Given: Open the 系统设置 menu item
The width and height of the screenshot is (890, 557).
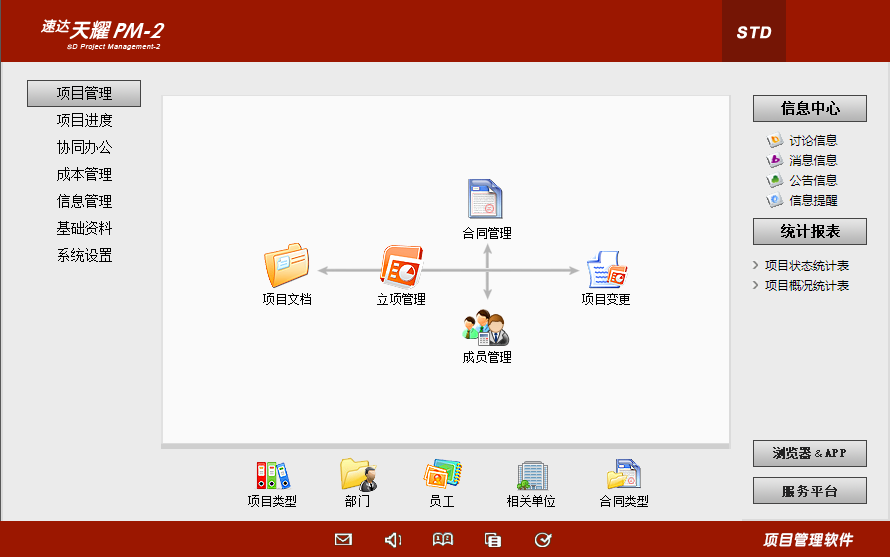Looking at the screenshot, I should [84, 256].
